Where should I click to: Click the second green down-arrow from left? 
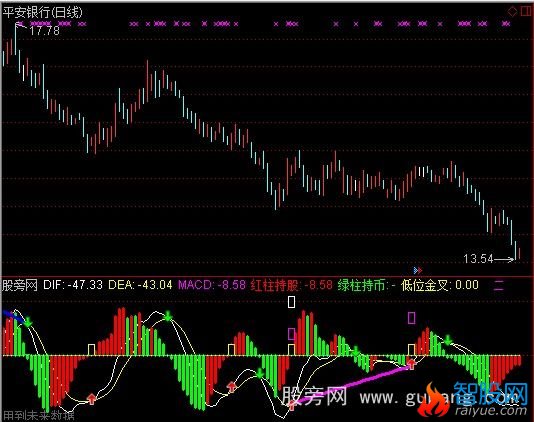click(168, 316)
